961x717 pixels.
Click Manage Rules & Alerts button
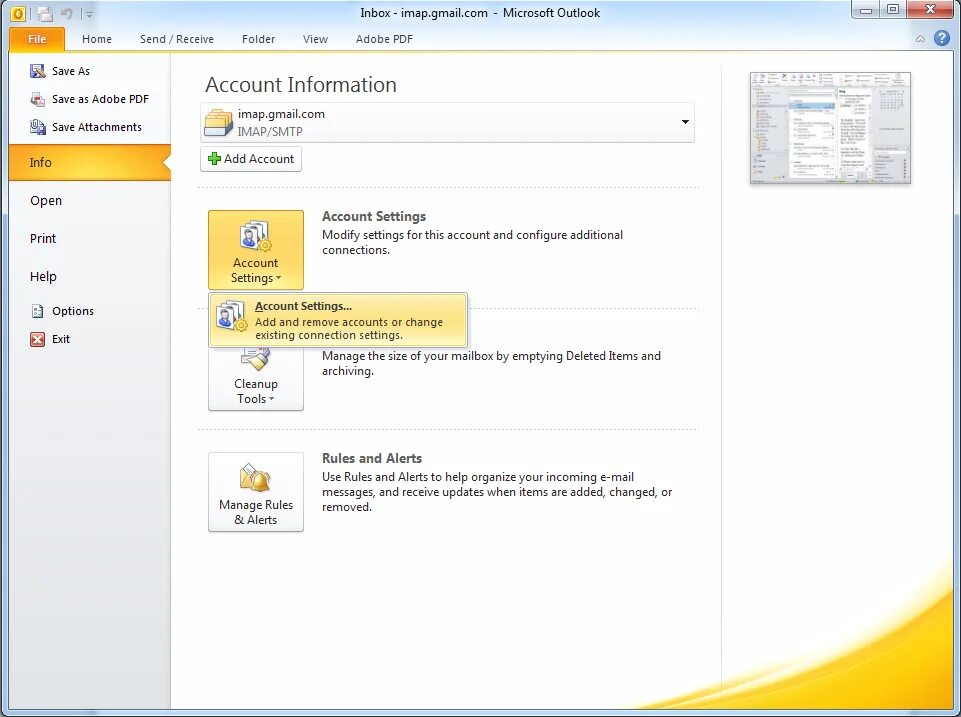(256, 492)
